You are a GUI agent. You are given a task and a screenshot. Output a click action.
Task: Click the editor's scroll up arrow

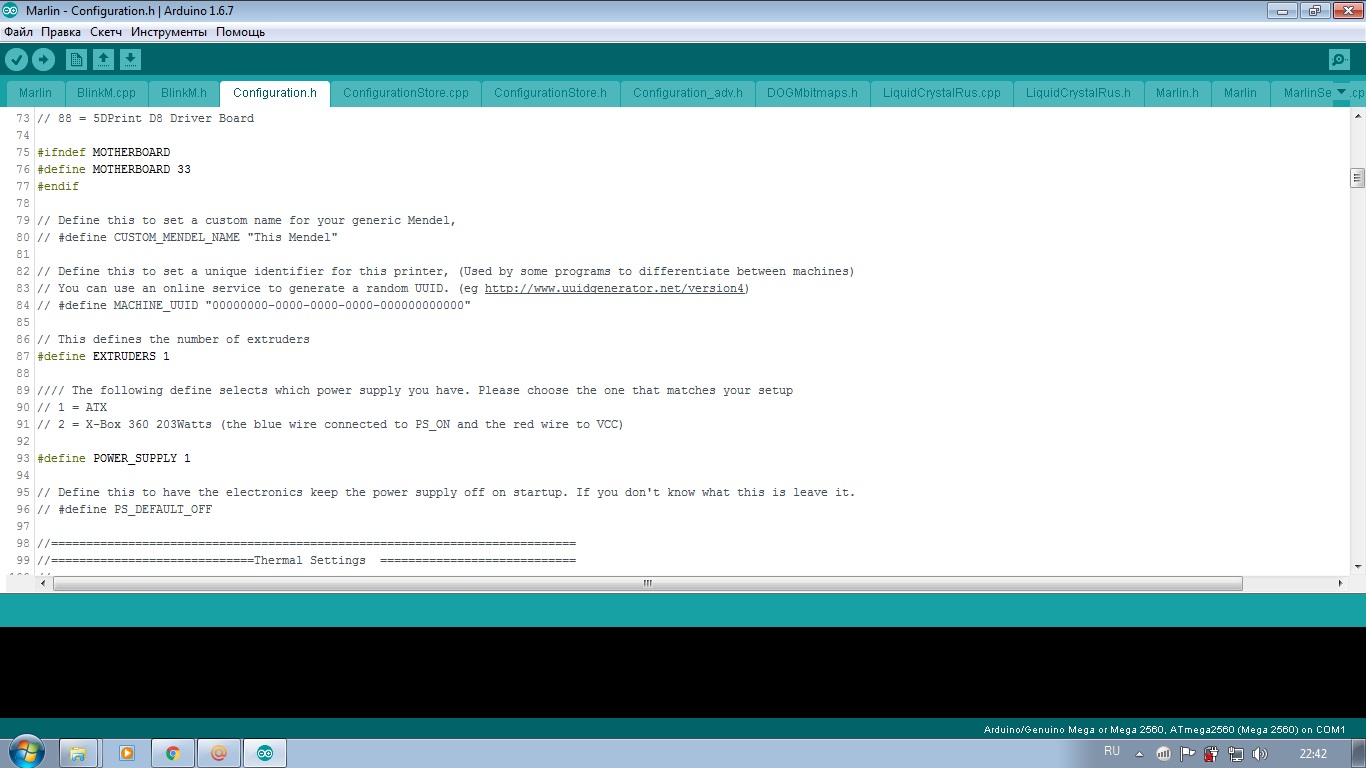click(x=1357, y=116)
